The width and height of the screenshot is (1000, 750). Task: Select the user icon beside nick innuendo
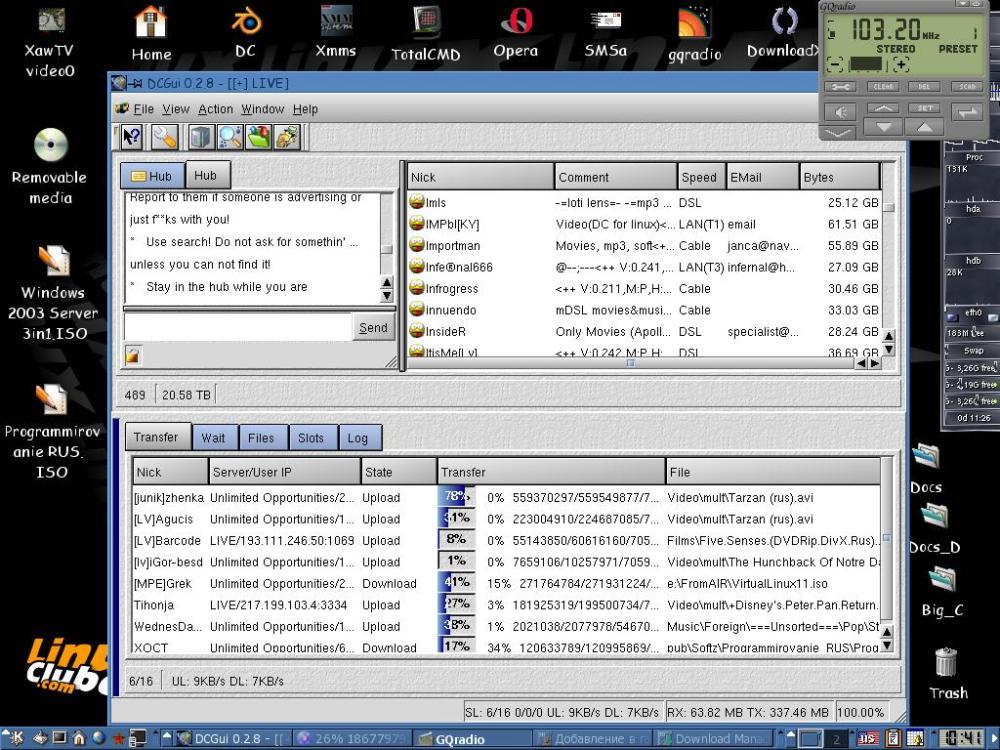pyautogui.click(x=416, y=310)
